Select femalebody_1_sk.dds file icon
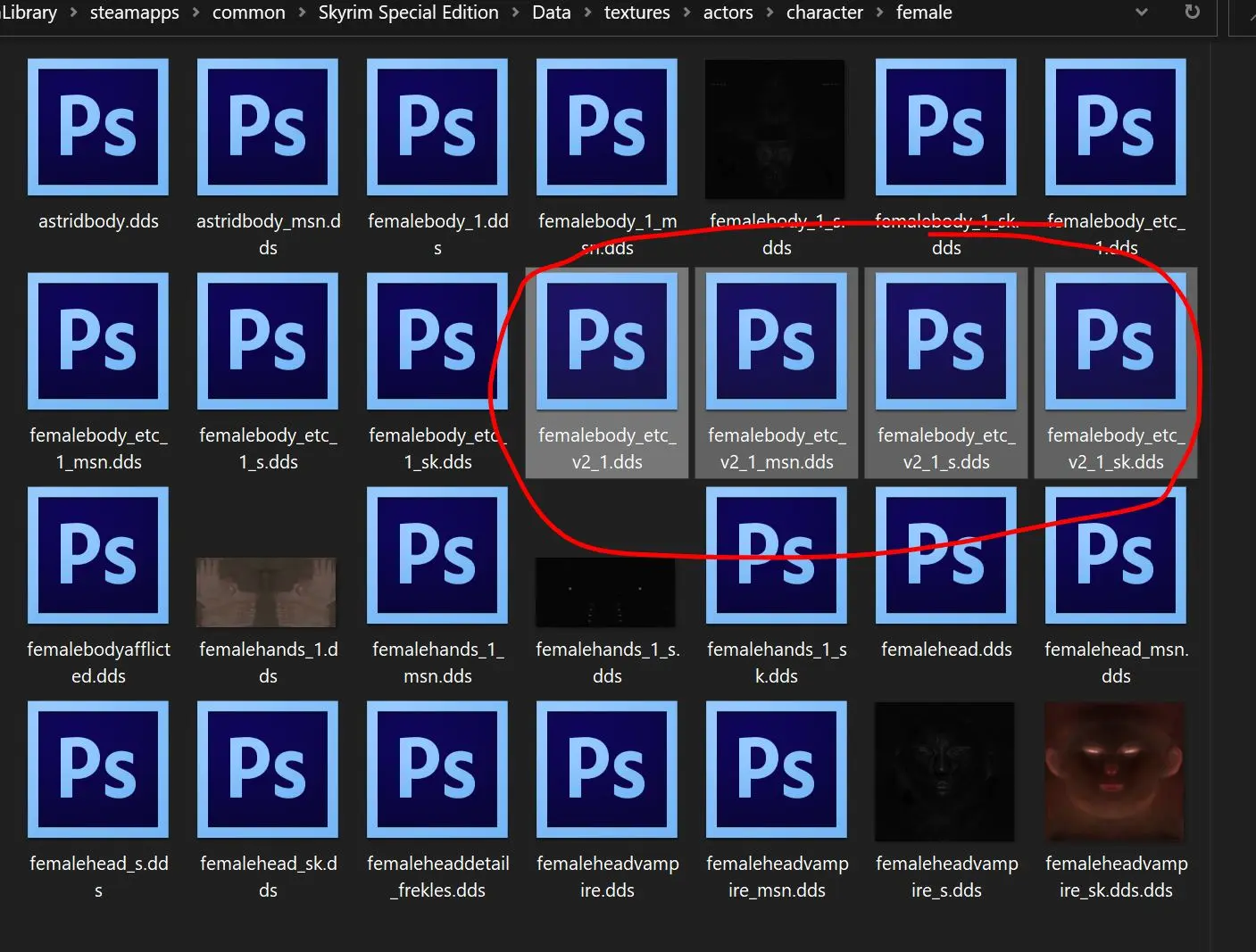This screenshot has width=1256, height=952. 946,127
